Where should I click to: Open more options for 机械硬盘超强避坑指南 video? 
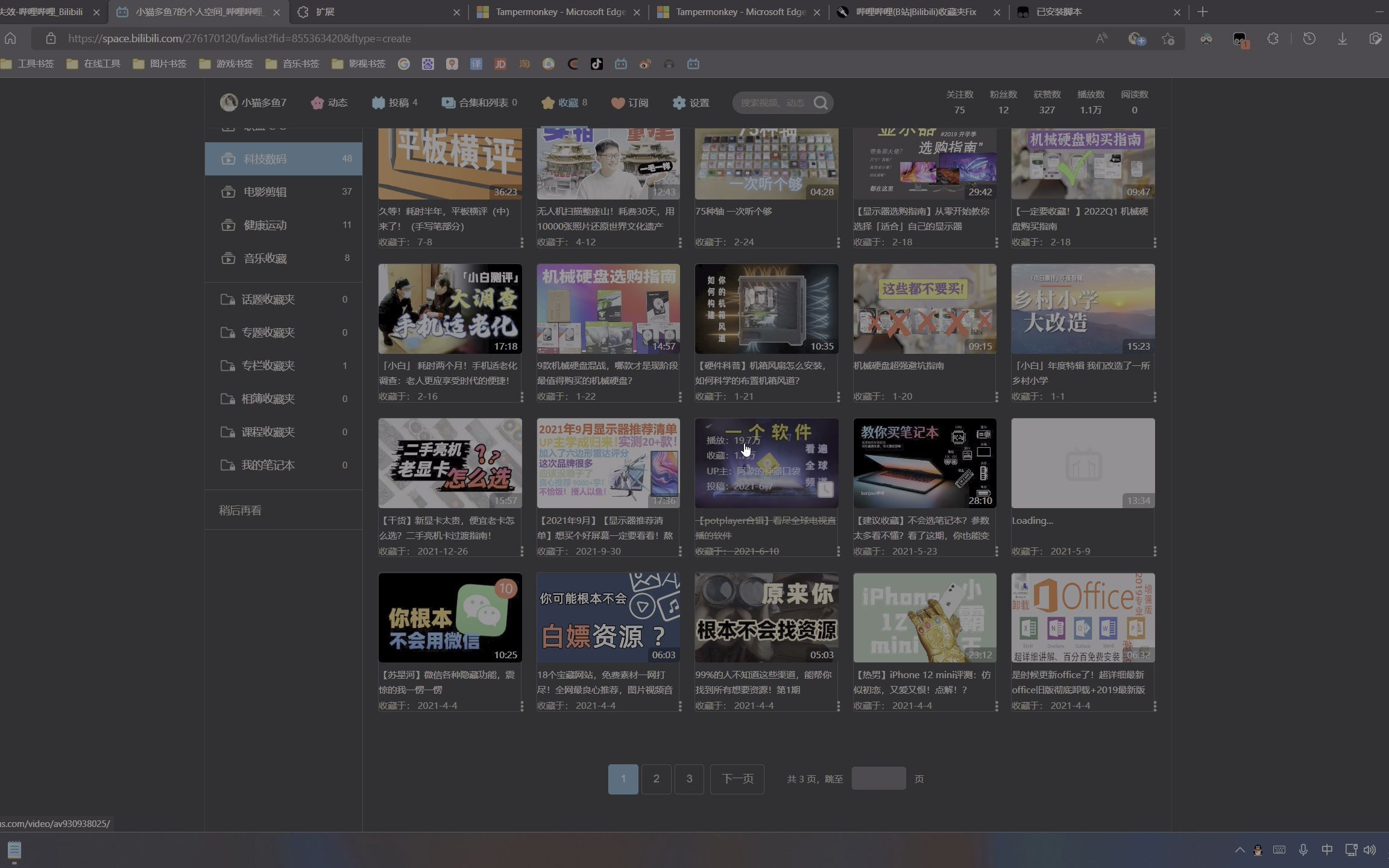[x=996, y=397]
